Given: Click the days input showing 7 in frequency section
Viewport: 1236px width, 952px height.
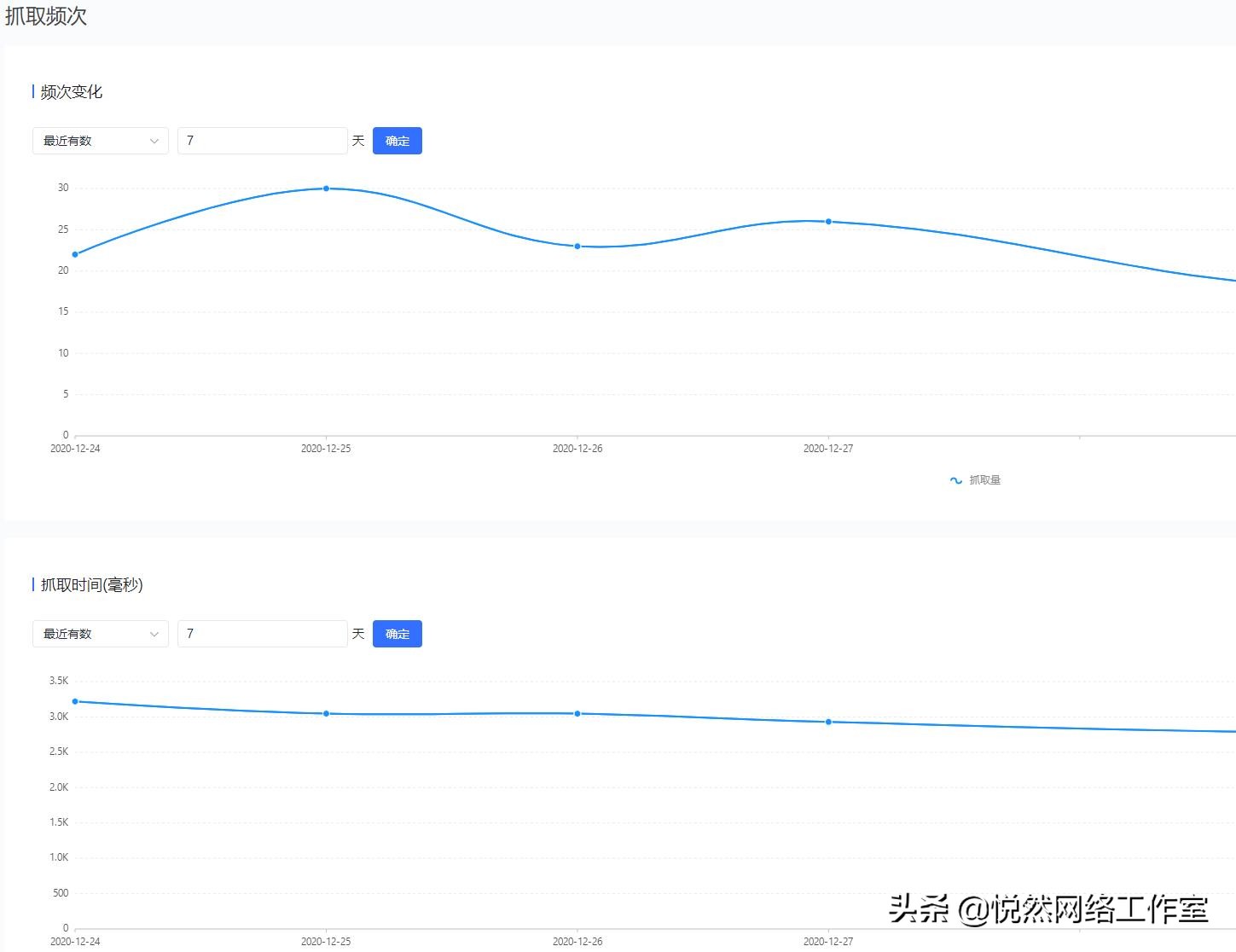Looking at the screenshot, I should pyautogui.click(x=262, y=141).
